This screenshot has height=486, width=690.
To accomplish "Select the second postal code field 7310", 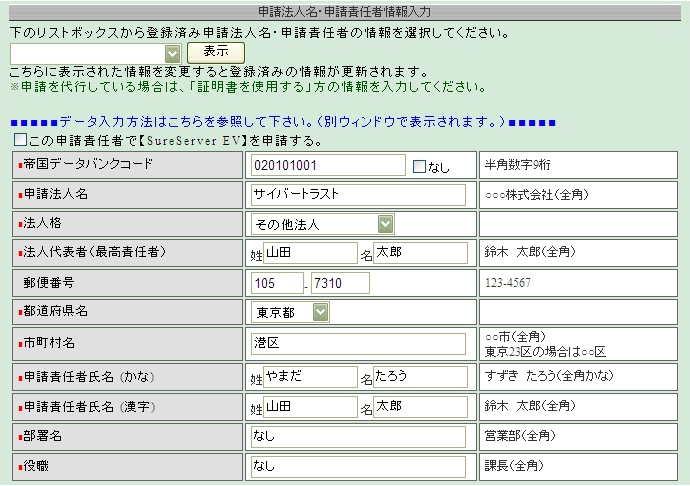I will pyautogui.click(x=340, y=283).
